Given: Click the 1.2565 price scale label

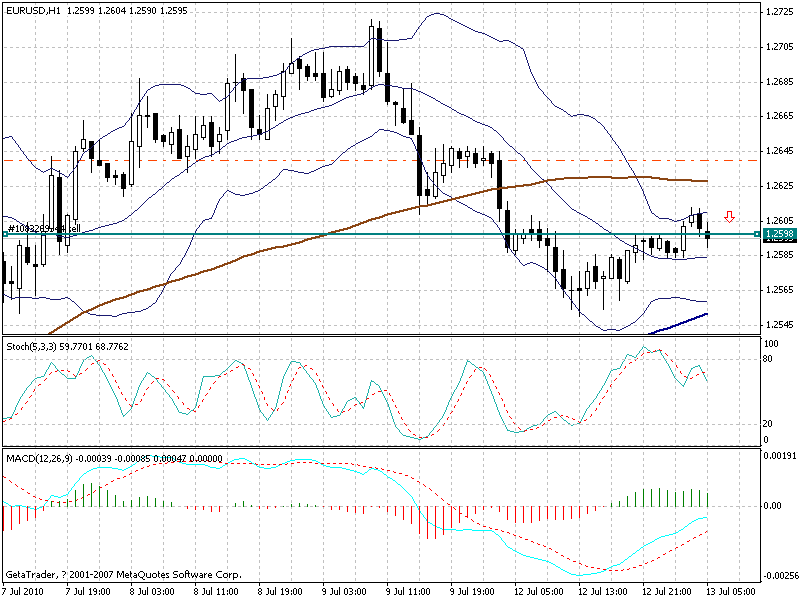Looking at the screenshot, I should point(780,290).
